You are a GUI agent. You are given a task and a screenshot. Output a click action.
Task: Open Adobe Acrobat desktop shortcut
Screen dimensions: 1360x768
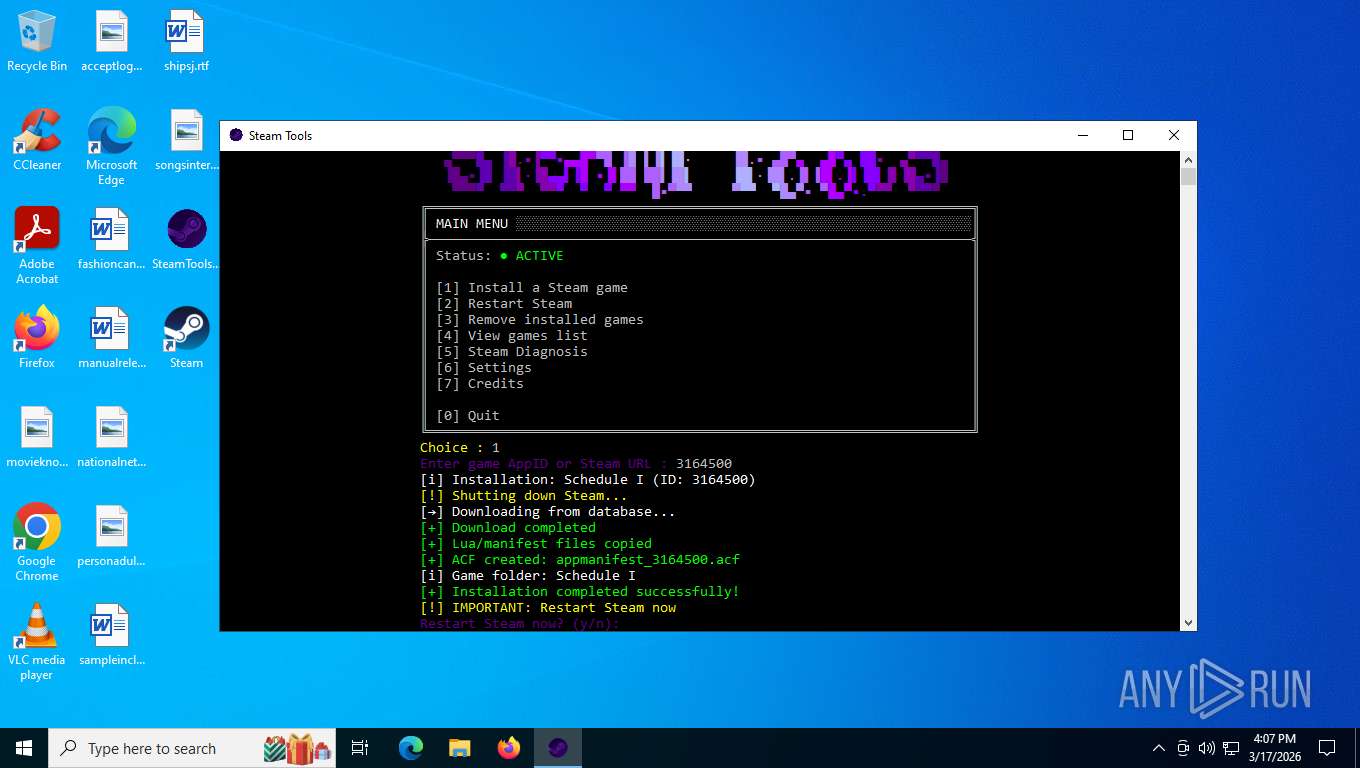coord(37,246)
